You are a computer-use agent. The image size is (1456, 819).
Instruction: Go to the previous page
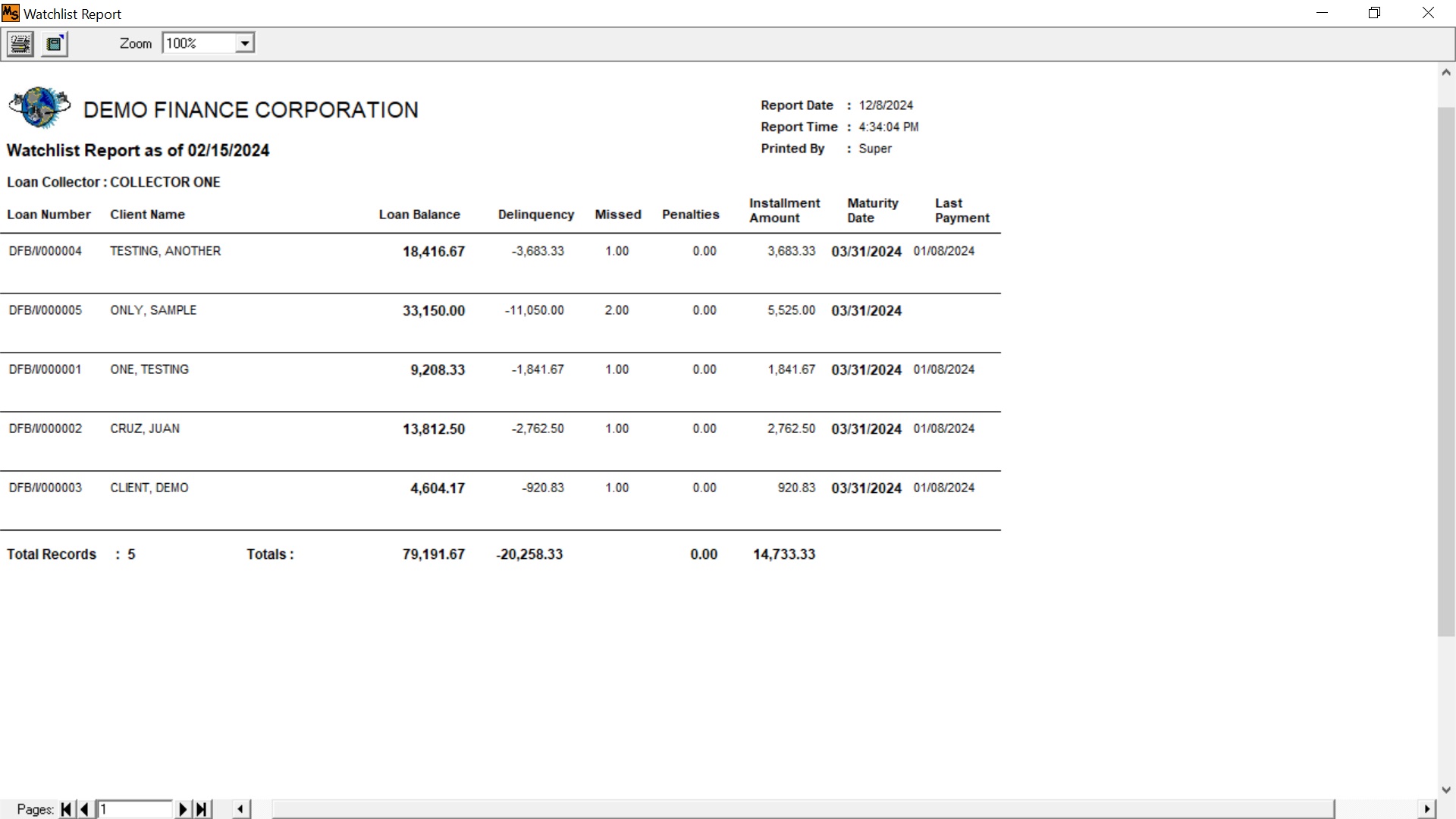pos(84,809)
